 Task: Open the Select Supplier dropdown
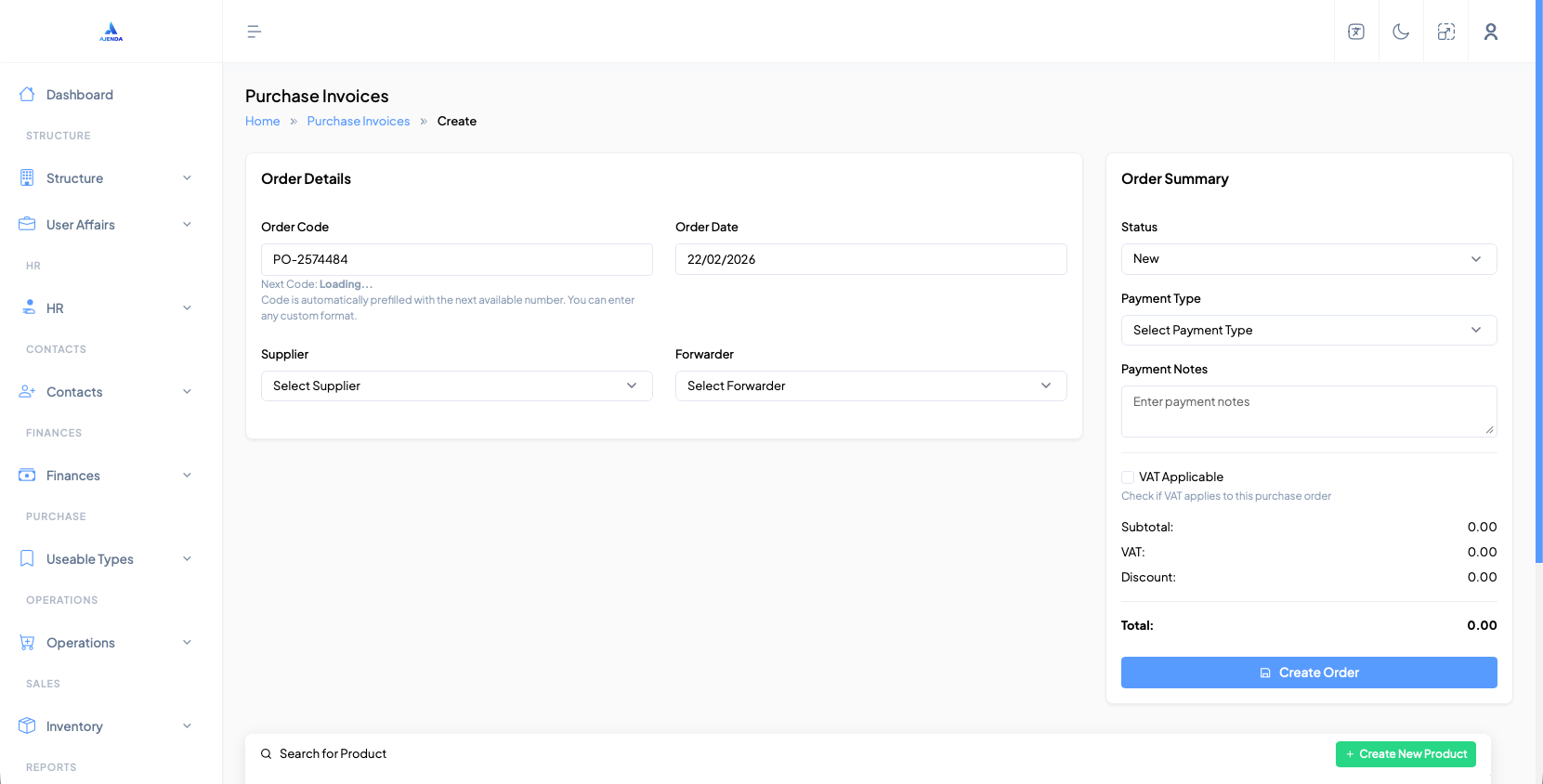(456, 386)
